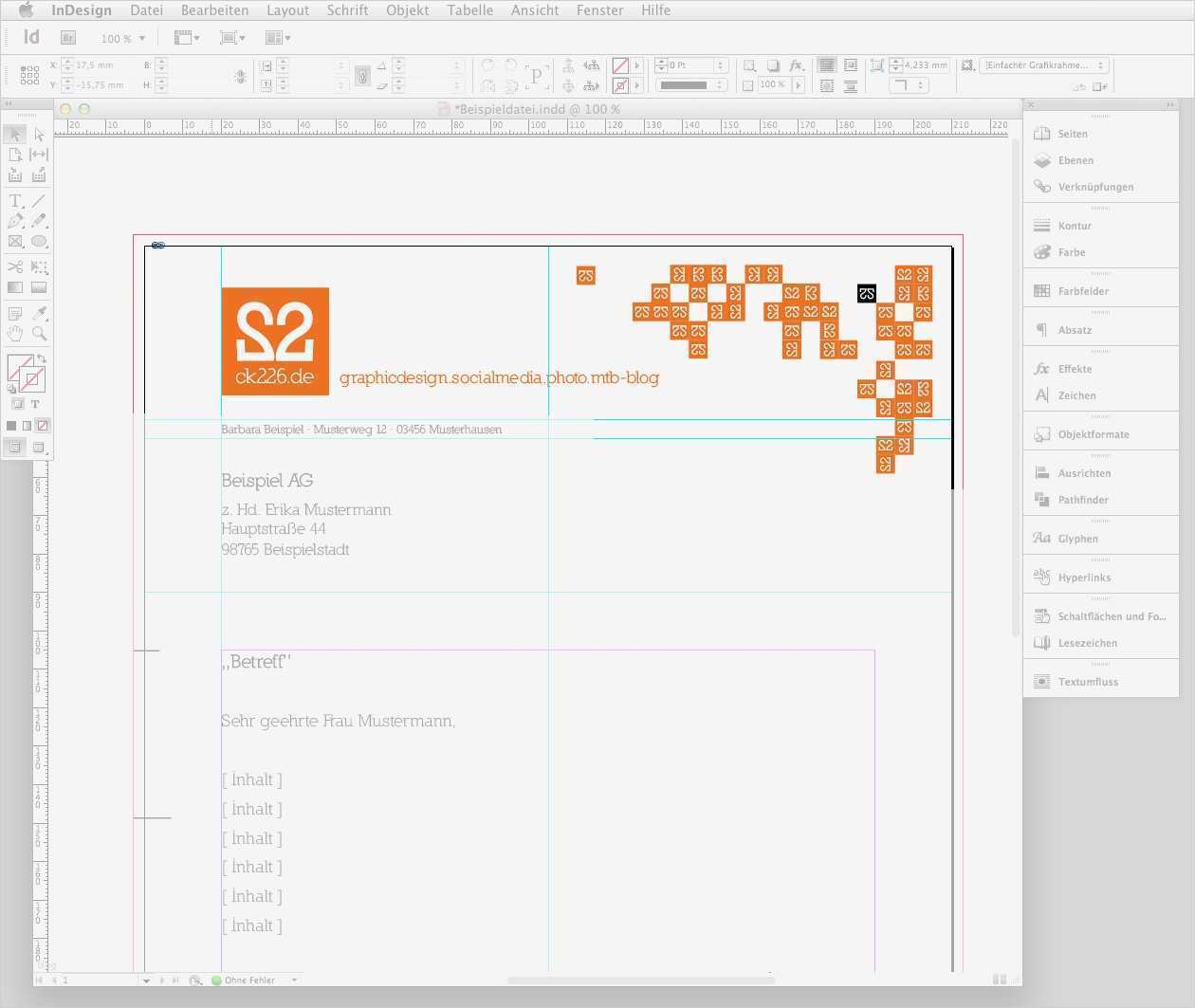Image resolution: width=1195 pixels, height=1008 pixels.
Task: Open the fx effects menu in control bar
Action: [x=797, y=65]
